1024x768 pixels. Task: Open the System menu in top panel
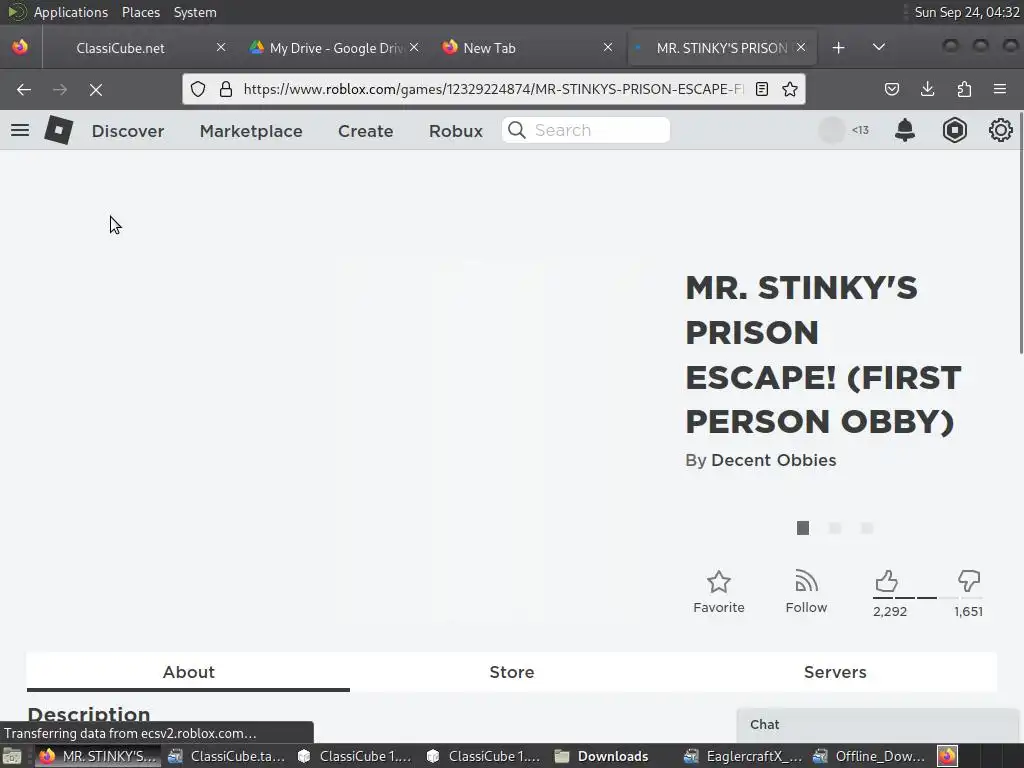[195, 12]
